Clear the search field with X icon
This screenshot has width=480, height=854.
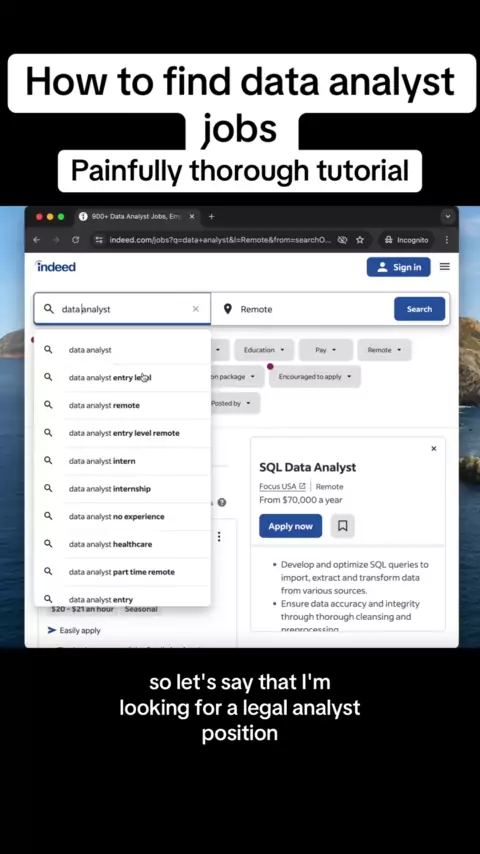point(196,309)
